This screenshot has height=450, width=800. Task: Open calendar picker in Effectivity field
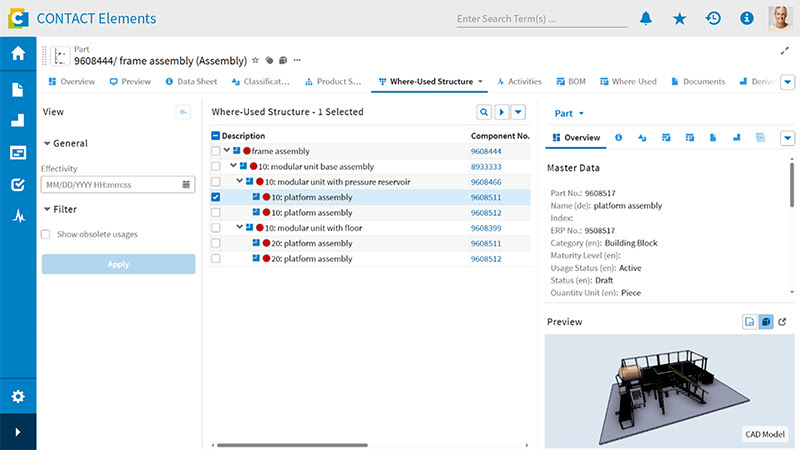point(187,184)
